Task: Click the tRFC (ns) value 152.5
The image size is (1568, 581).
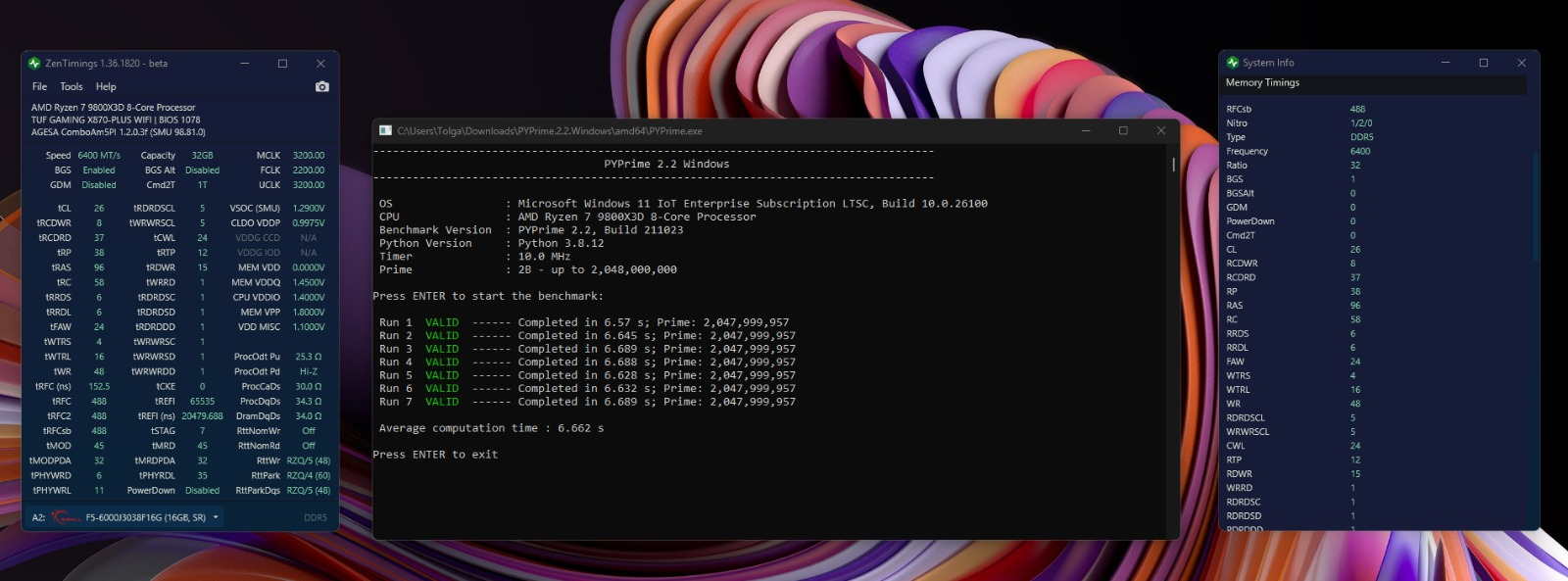Action: click(x=99, y=386)
